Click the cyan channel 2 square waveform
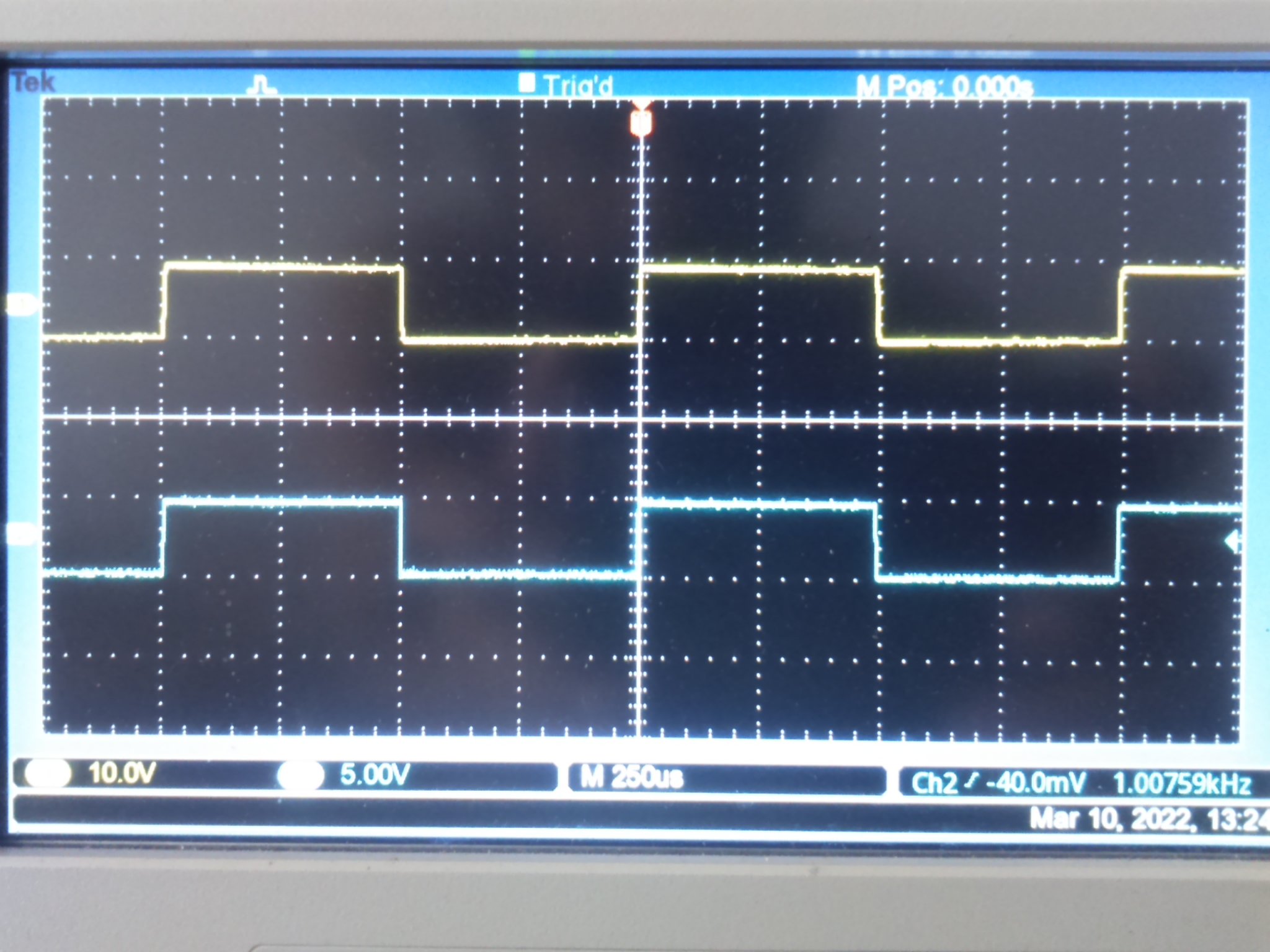The width and height of the screenshot is (1270, 952). (642, 539)
